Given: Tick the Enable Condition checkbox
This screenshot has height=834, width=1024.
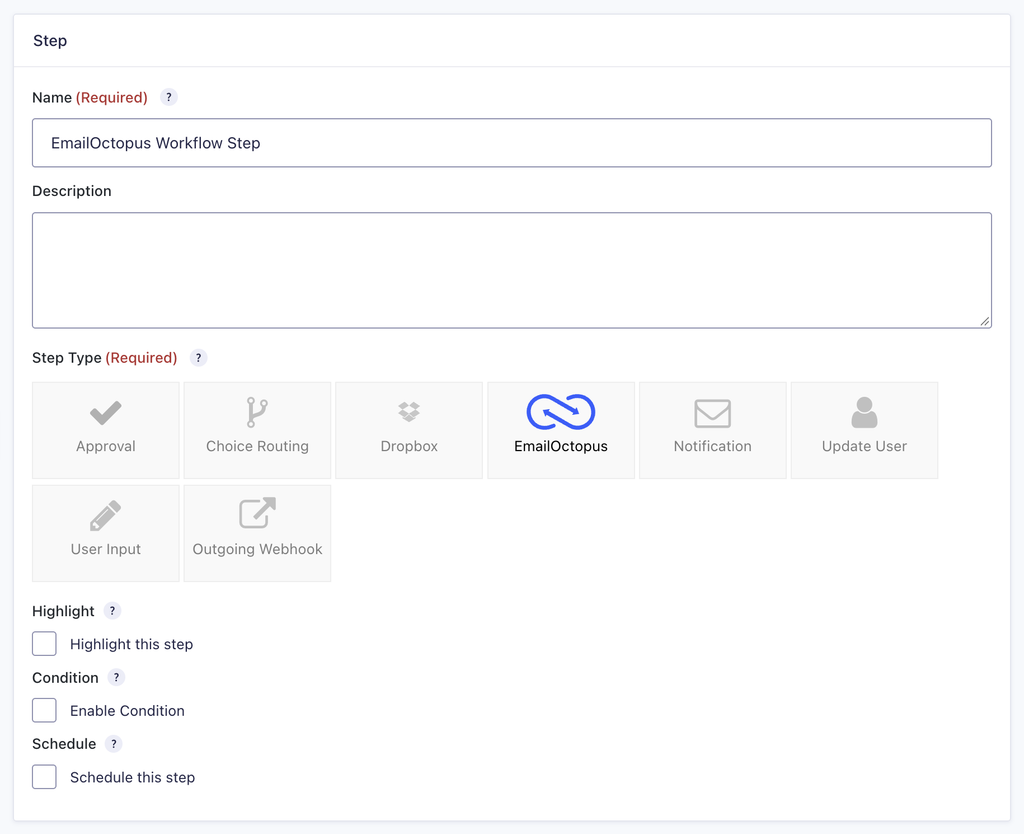Looking at the screenshot, I should tap(44, 711).
